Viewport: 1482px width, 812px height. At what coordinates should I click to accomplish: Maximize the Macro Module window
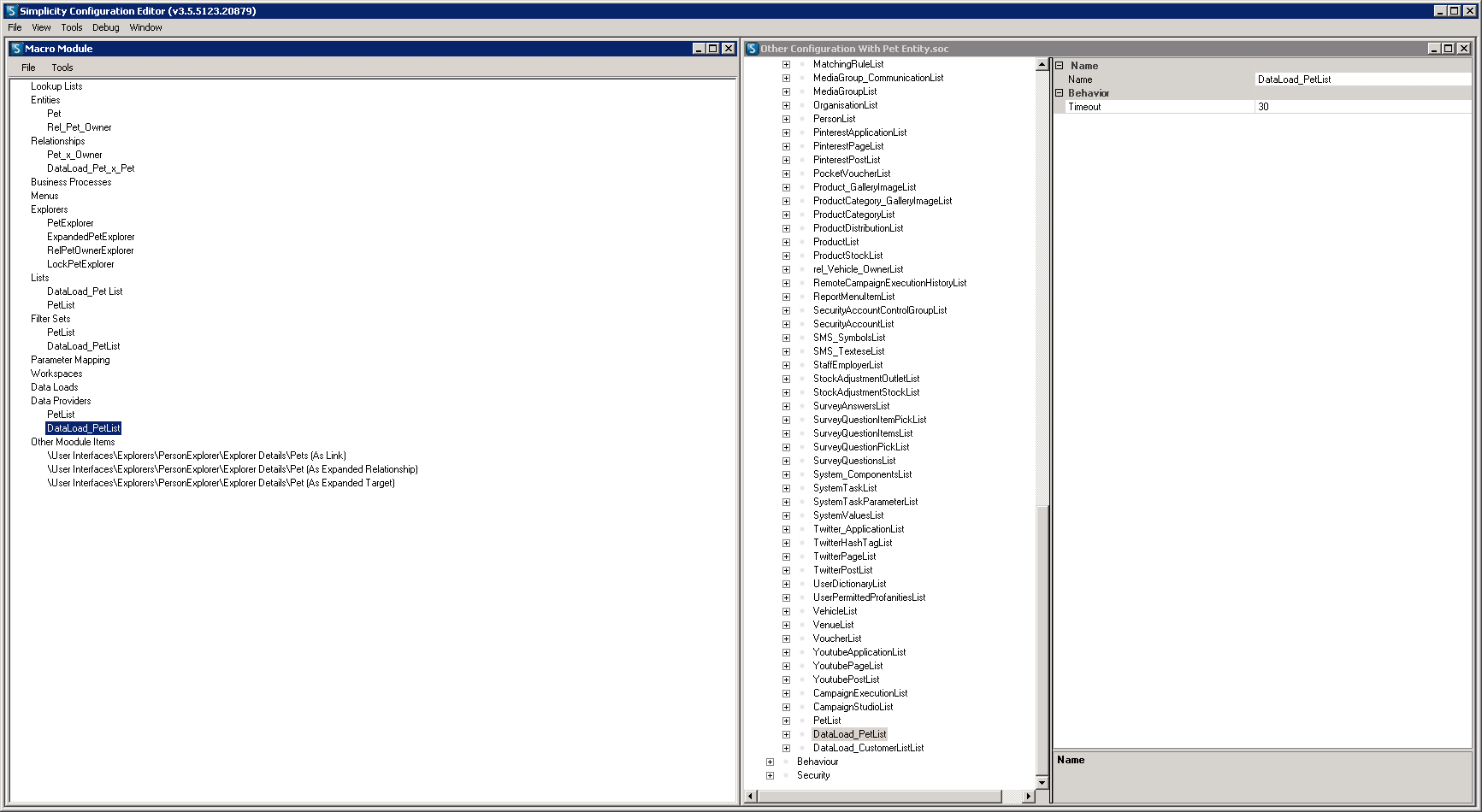coord(713,49)
